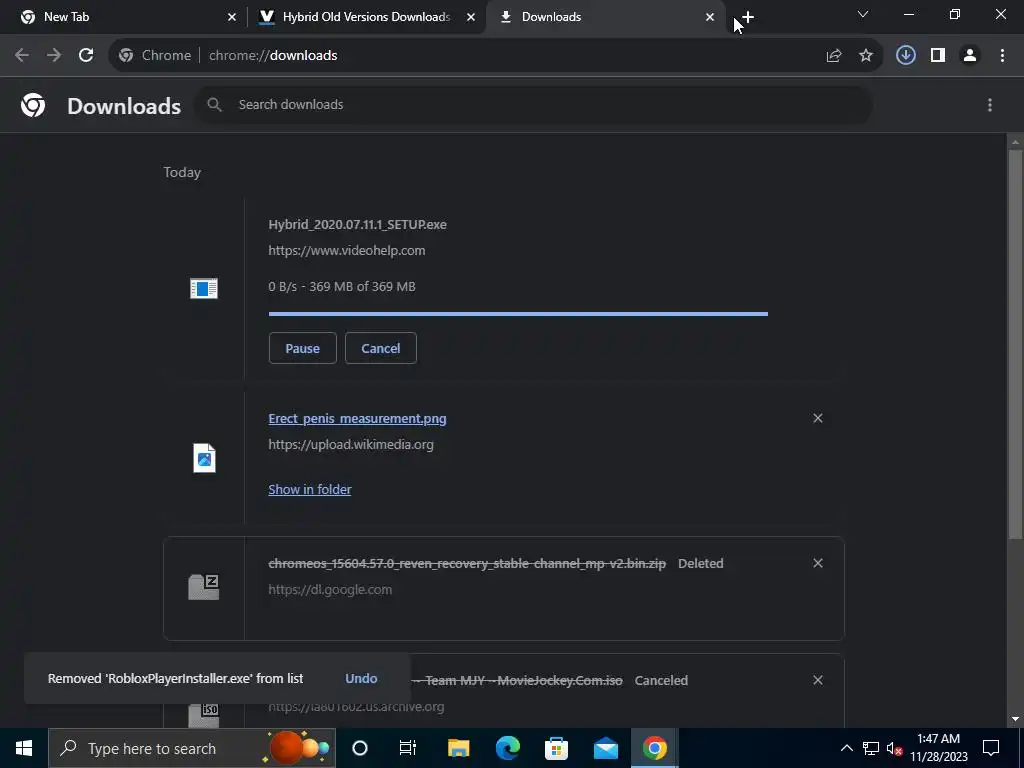
Task: Cancel the Hybrid setup download
Action: (381, 348)
